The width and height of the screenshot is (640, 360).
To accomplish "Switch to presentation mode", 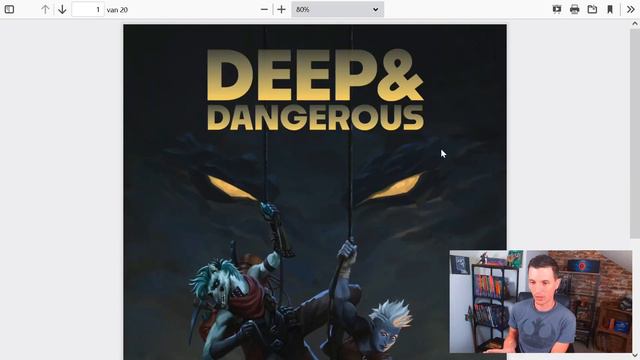I will click(557, 9).
